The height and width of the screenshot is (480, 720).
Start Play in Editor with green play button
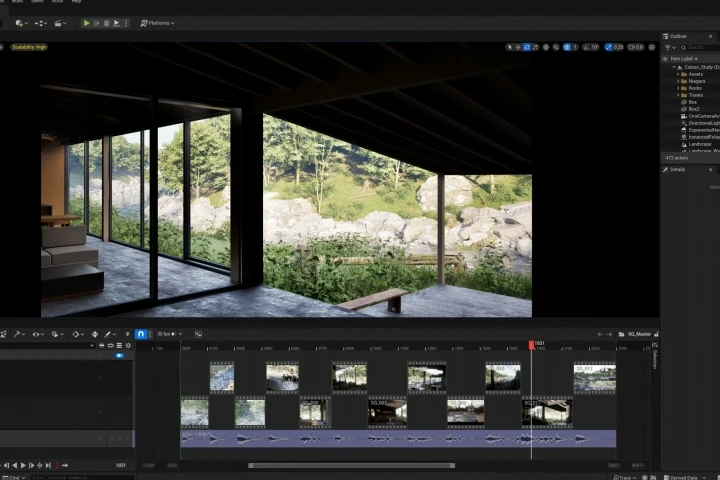coord(86,23)
